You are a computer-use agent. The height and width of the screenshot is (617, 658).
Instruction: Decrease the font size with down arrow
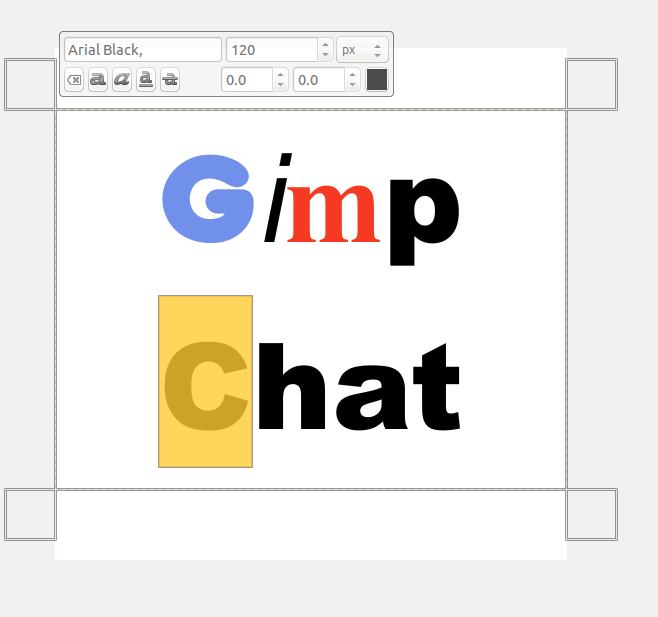pos(325,55)
